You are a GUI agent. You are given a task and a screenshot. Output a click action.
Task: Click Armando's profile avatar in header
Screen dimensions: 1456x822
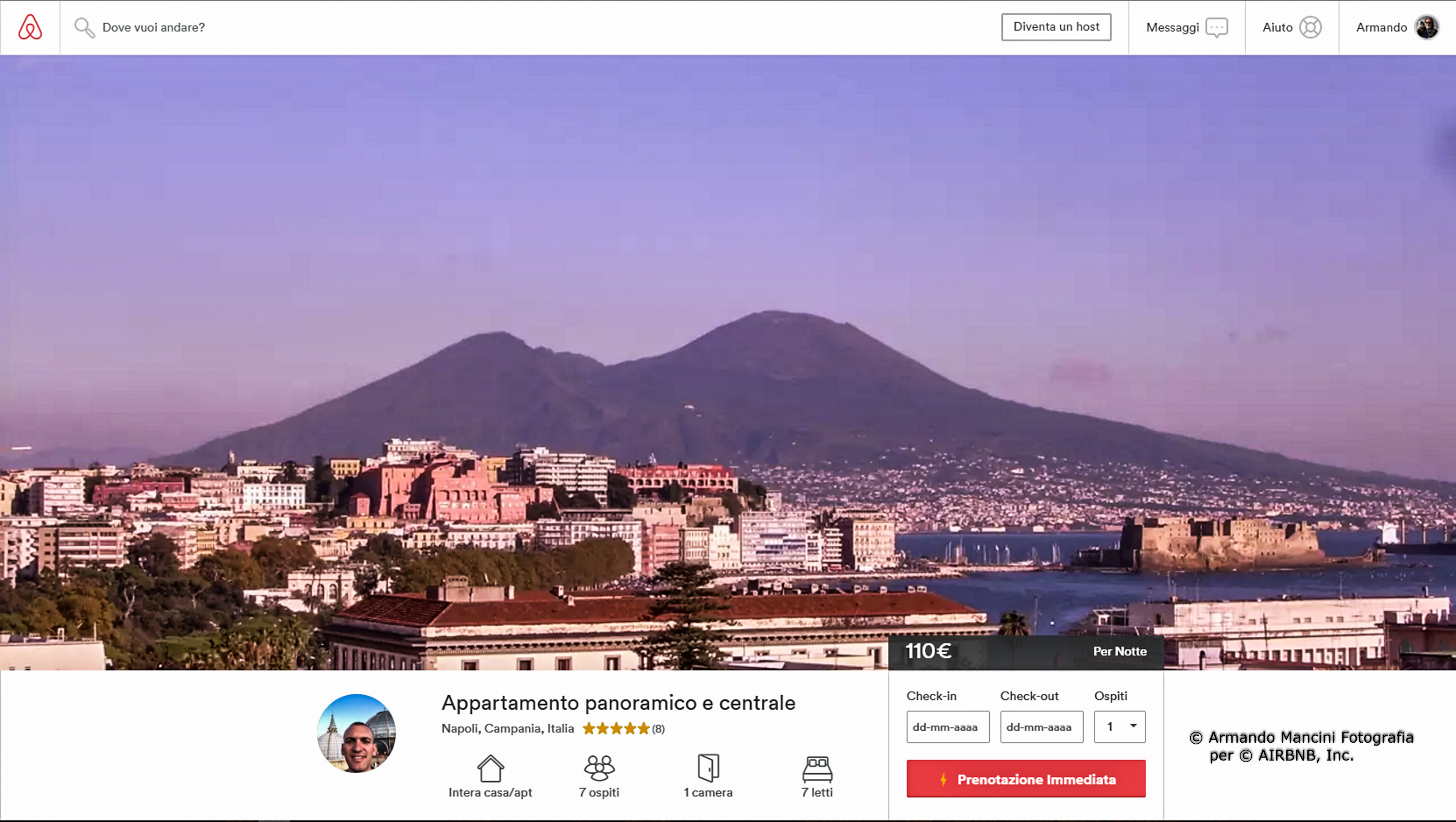tap(1427, 27)
